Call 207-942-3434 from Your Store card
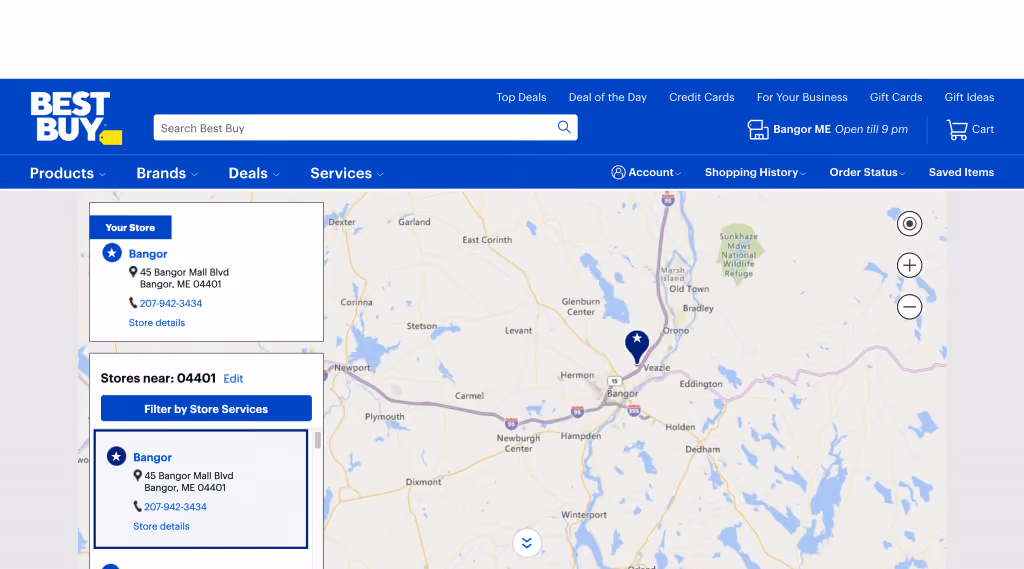 [170, 303]
